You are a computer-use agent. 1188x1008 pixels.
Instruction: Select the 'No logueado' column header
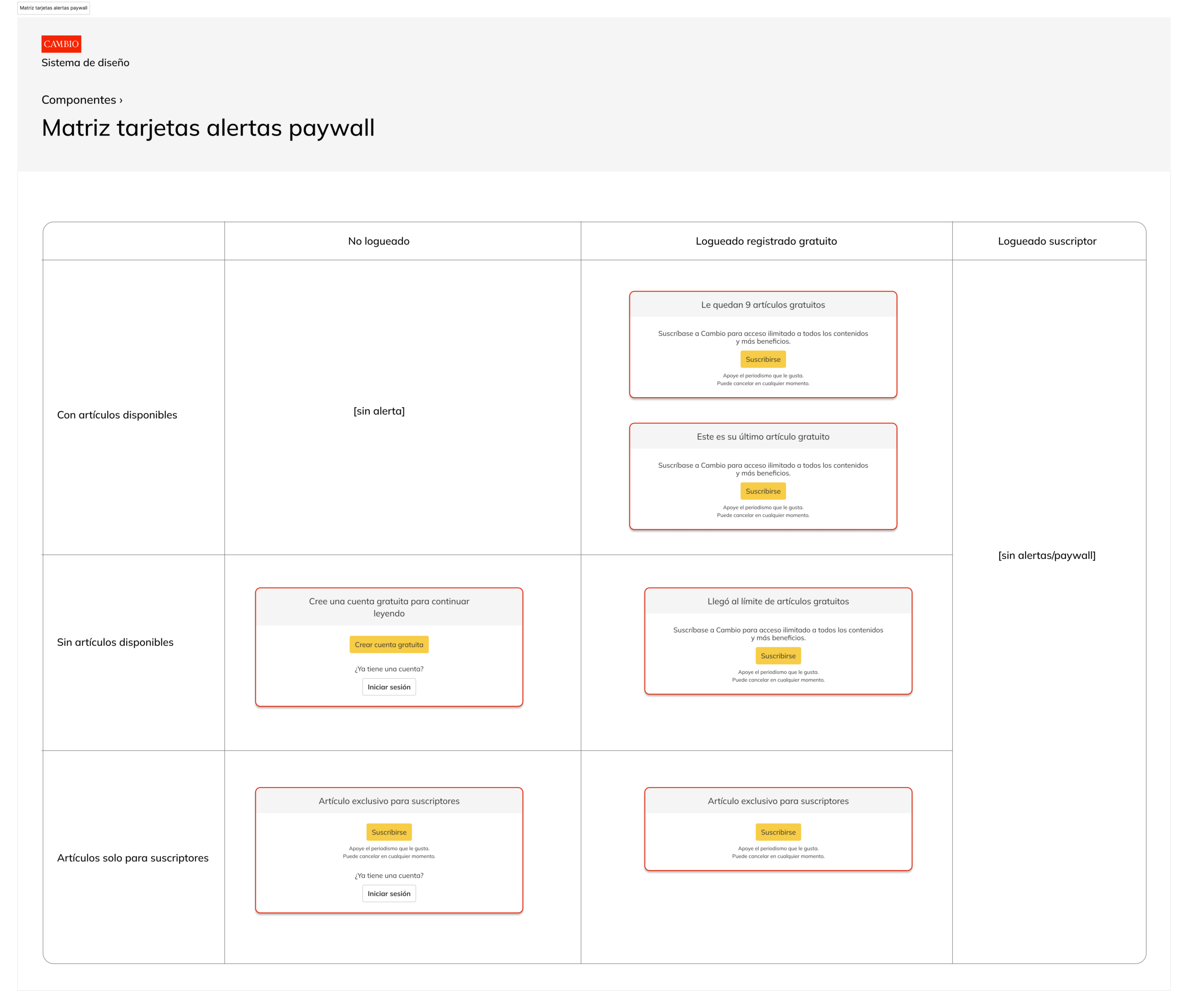(x=379, y=241)
